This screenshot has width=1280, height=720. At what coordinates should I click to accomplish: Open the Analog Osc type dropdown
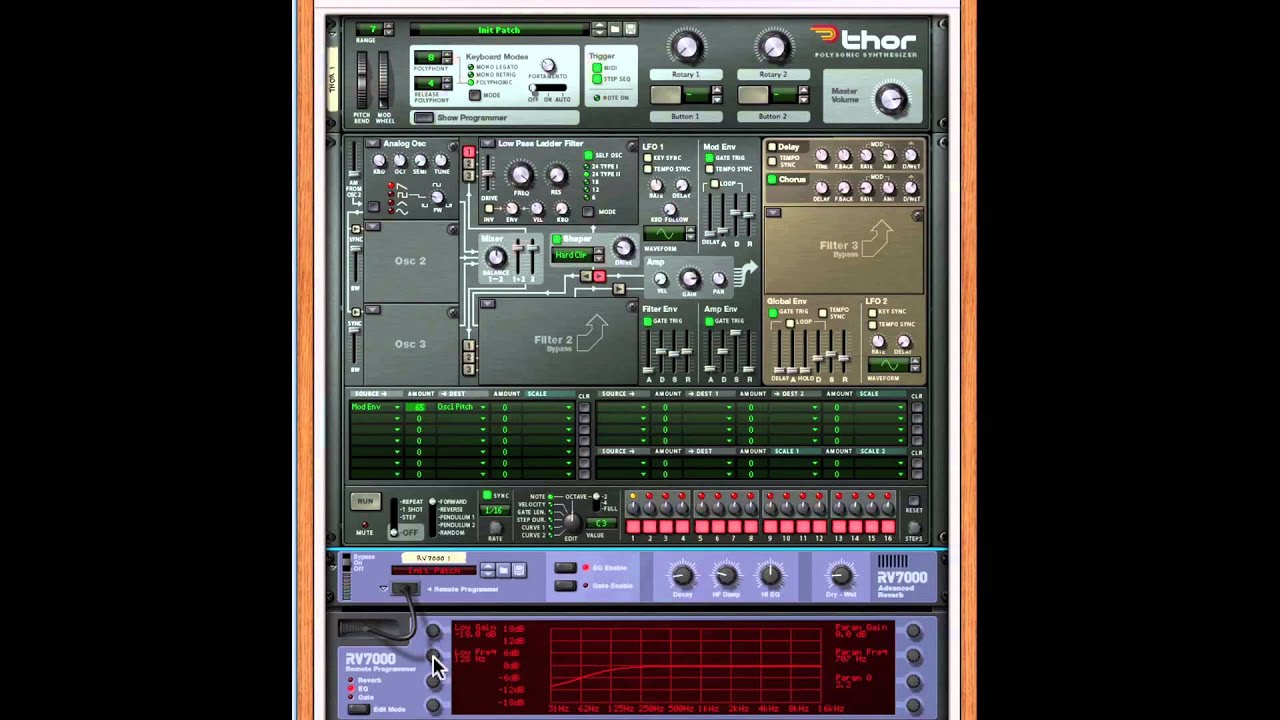pyautogui.click(x=372, y=144)
